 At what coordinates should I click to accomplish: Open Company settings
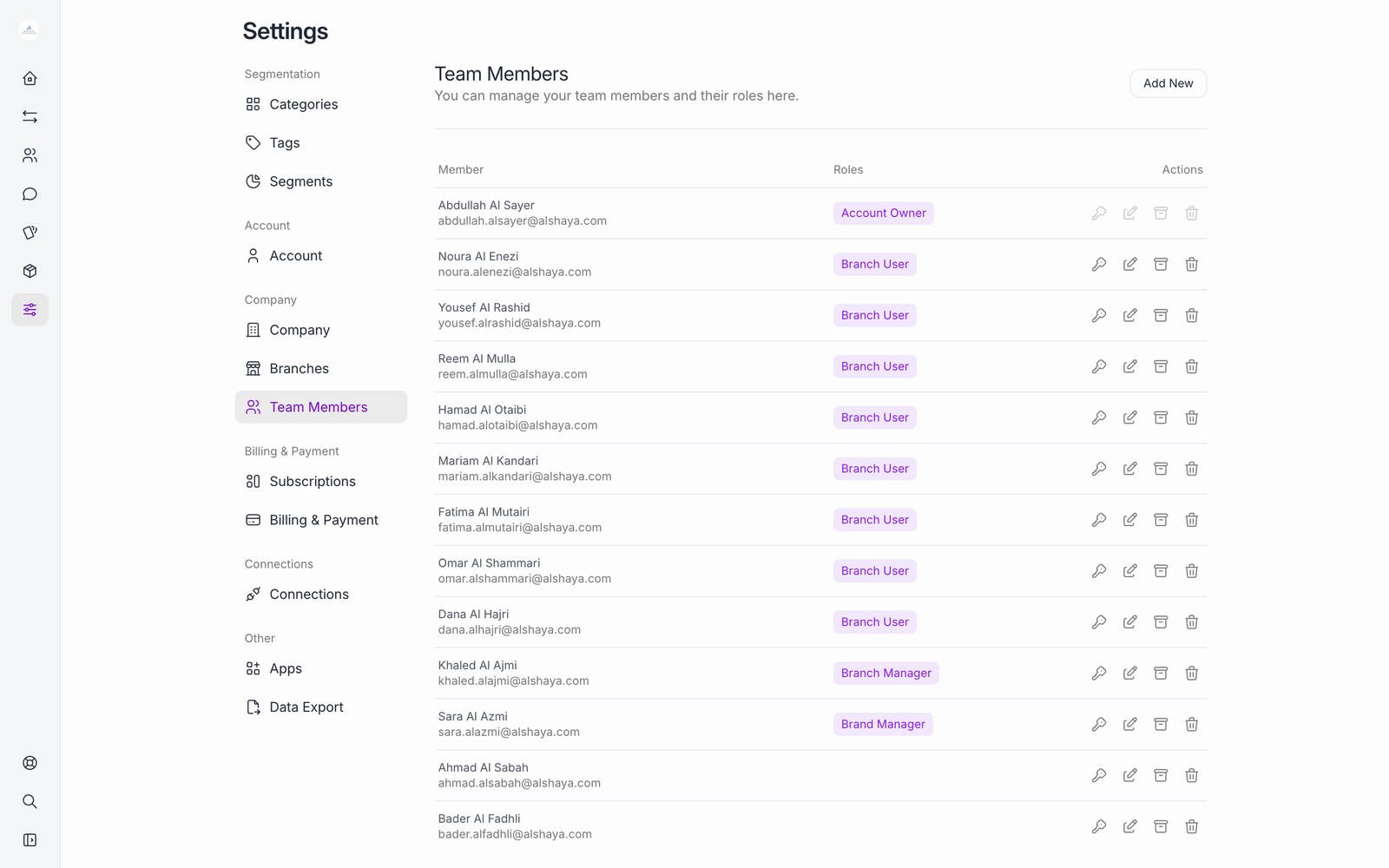321,330
